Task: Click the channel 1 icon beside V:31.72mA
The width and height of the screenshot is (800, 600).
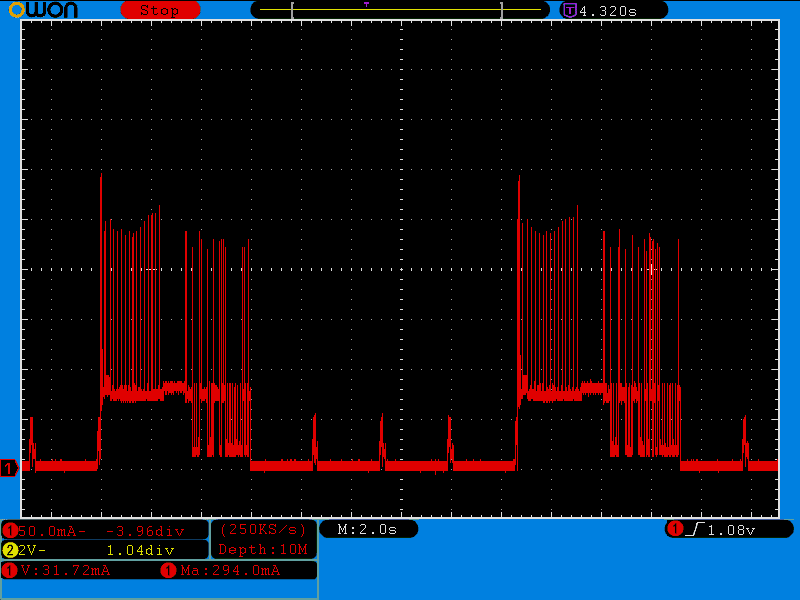Action: click(10, 570)
